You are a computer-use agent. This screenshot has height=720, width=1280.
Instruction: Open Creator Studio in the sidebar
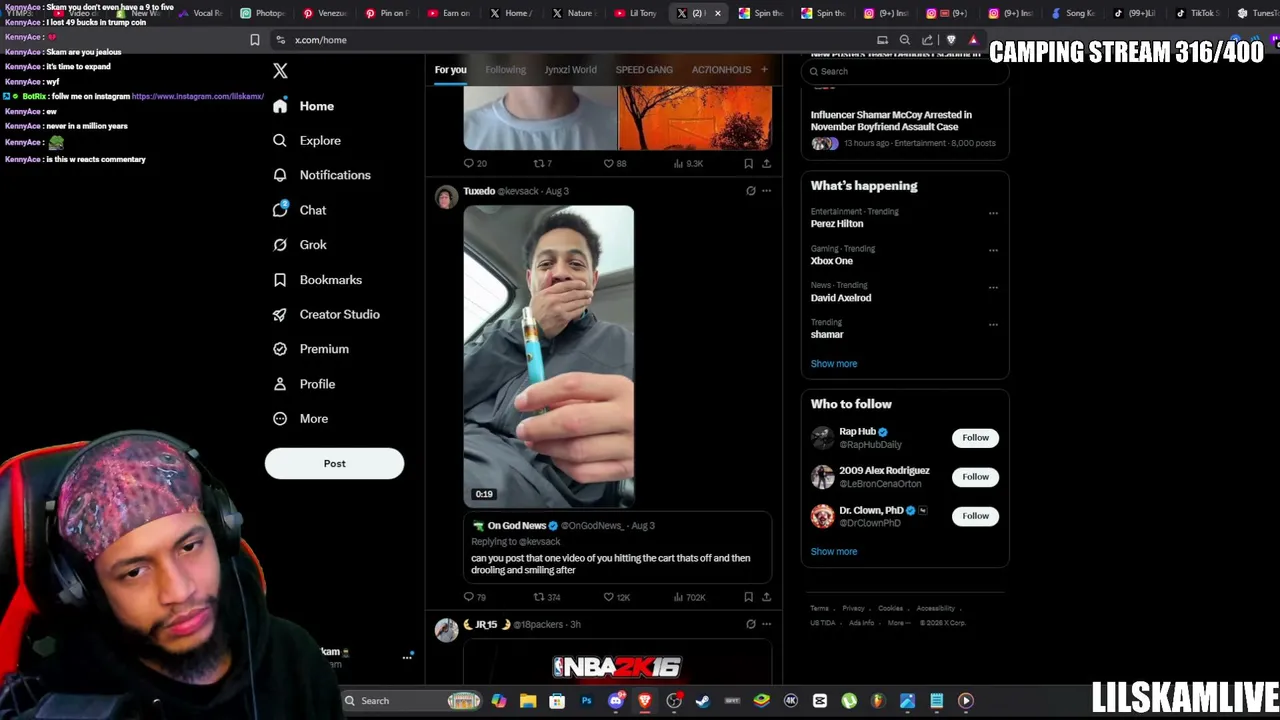click(326, 314)
